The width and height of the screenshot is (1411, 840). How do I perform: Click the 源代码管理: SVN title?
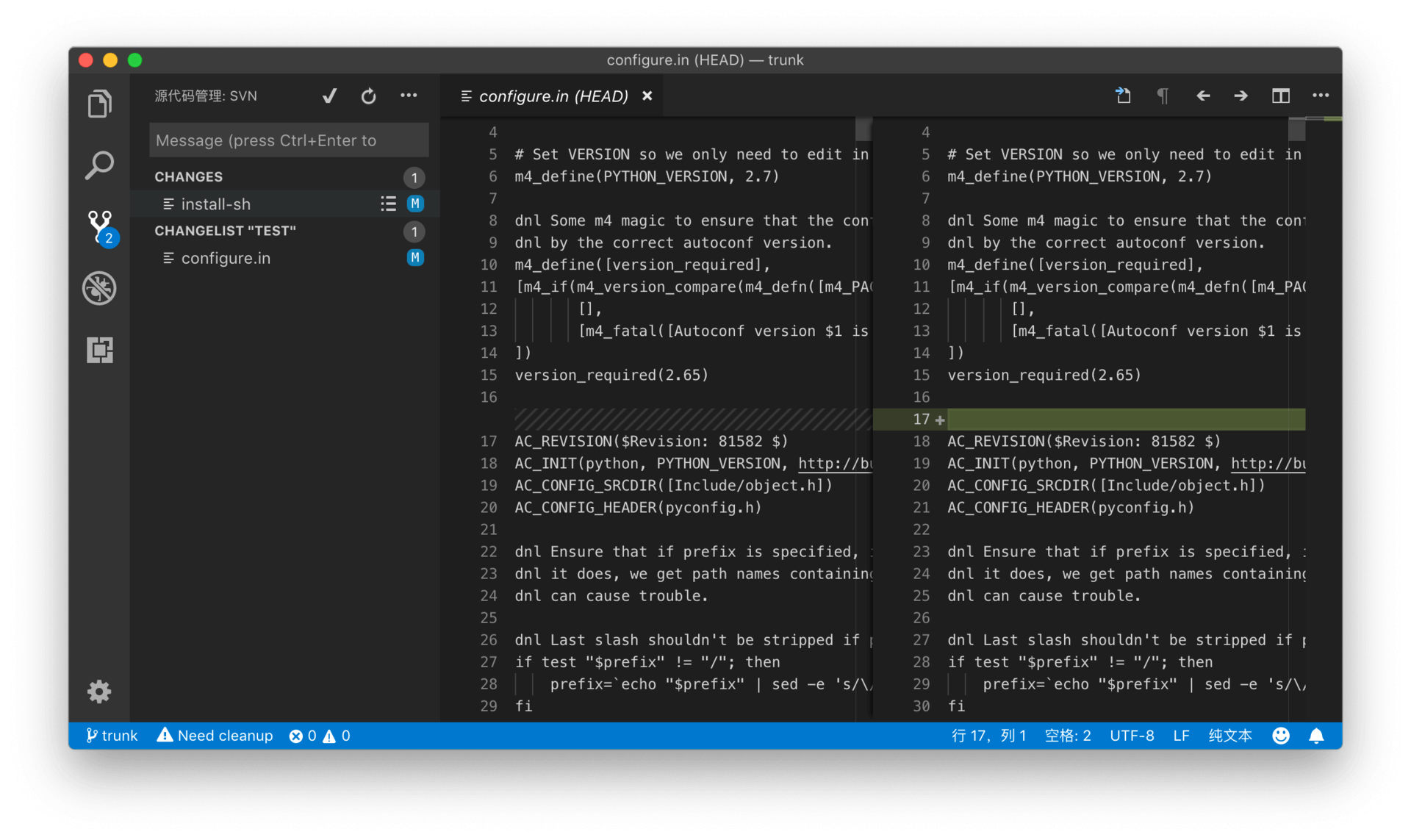206,96
